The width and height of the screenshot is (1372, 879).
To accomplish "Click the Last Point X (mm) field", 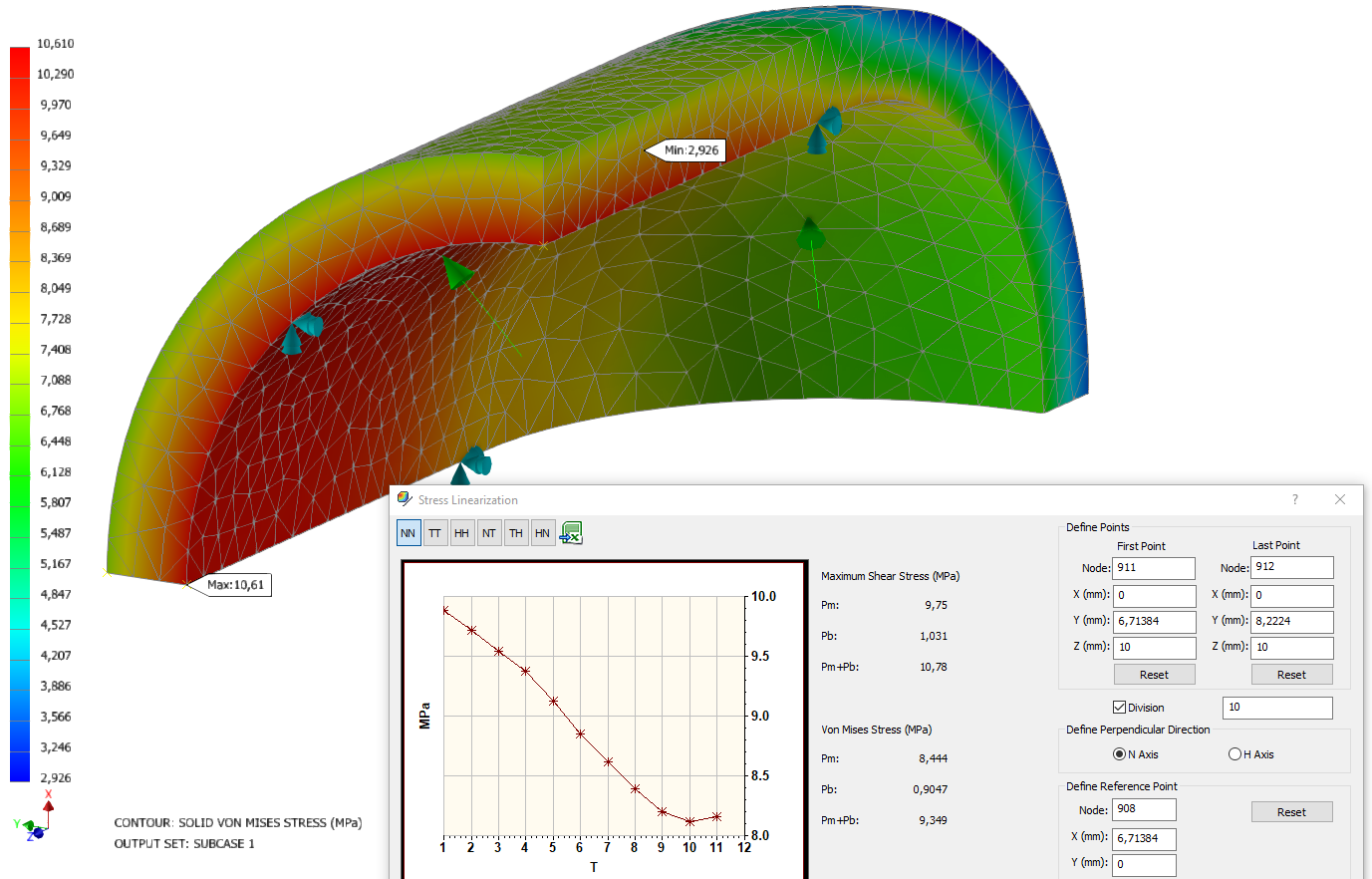I will pos(1292,596).
